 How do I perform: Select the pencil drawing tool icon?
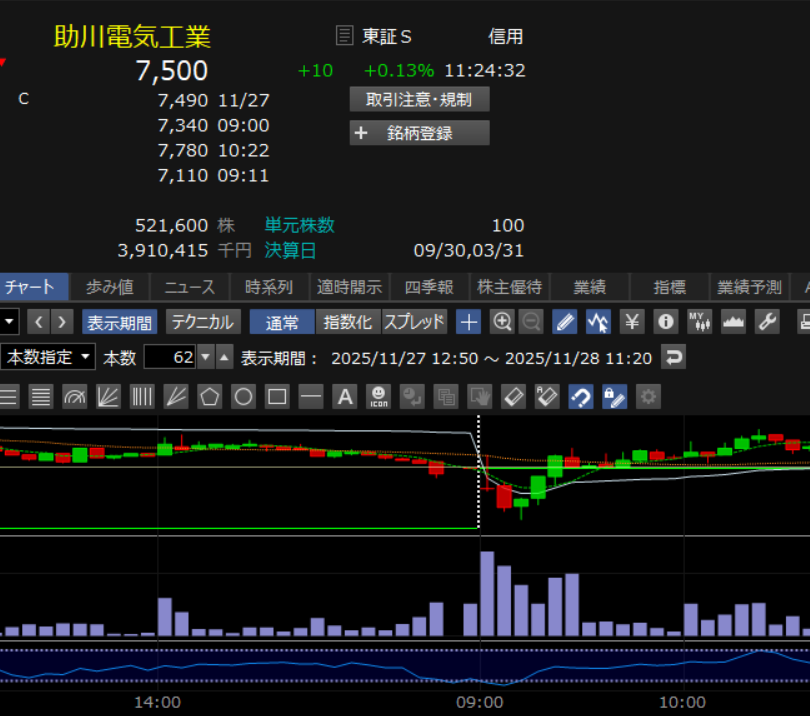pyautogui.click(x=565, y=322)
